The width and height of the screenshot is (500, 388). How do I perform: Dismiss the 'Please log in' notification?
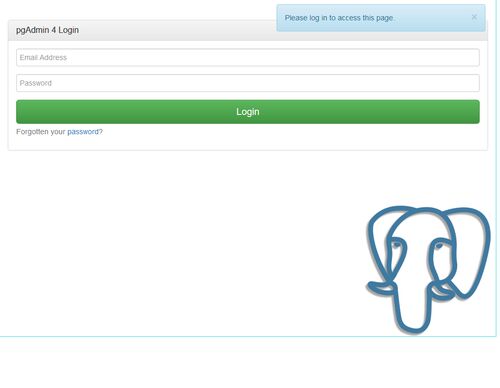(x=474, y=17)
